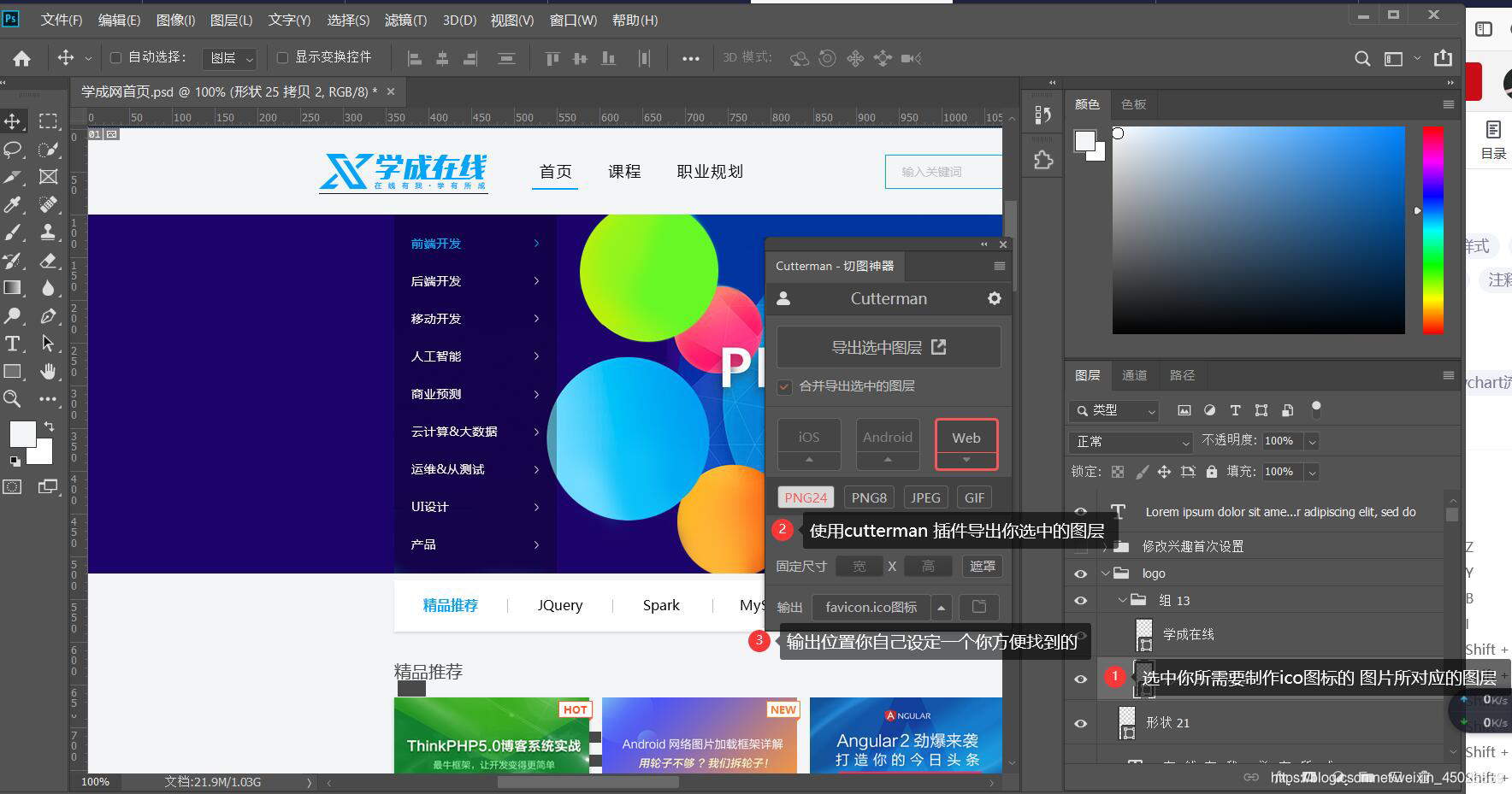Screen dimensions: 1512x794
Task: Browse output folder in Cutterman
Action: [979, 607]
